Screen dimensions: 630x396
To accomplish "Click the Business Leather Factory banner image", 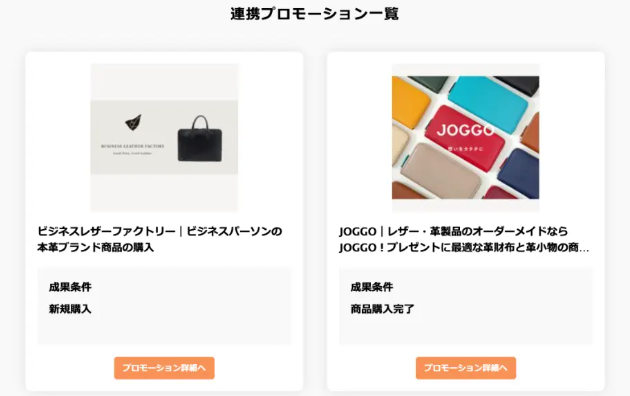I will (164, 137).
